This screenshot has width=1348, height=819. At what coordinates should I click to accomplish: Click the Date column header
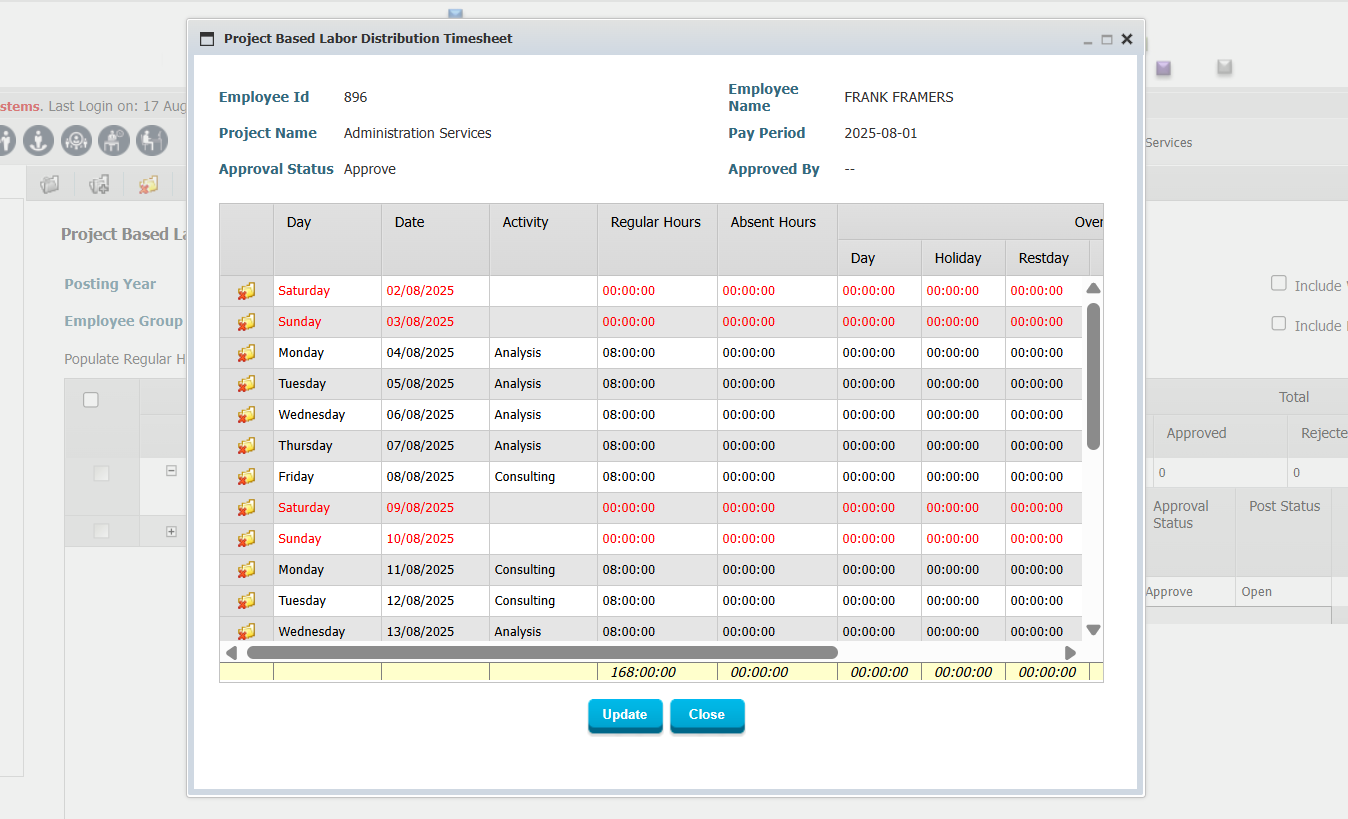435,240
